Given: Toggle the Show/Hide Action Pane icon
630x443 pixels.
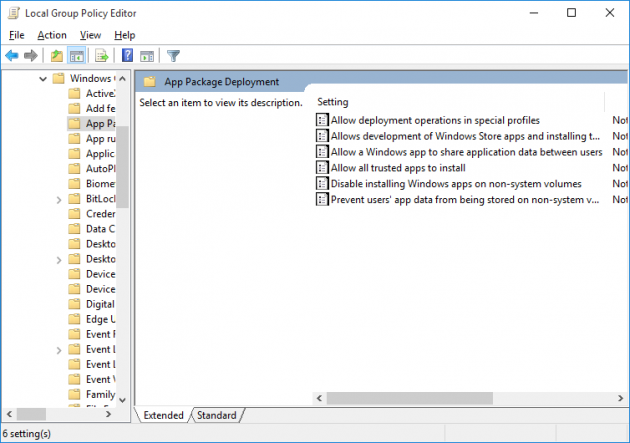Looking at the screenshot, I should tap(147, 56).
